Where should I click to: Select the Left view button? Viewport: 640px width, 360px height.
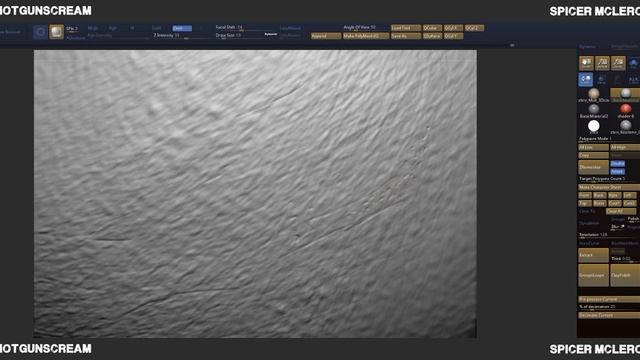point(629,196)
